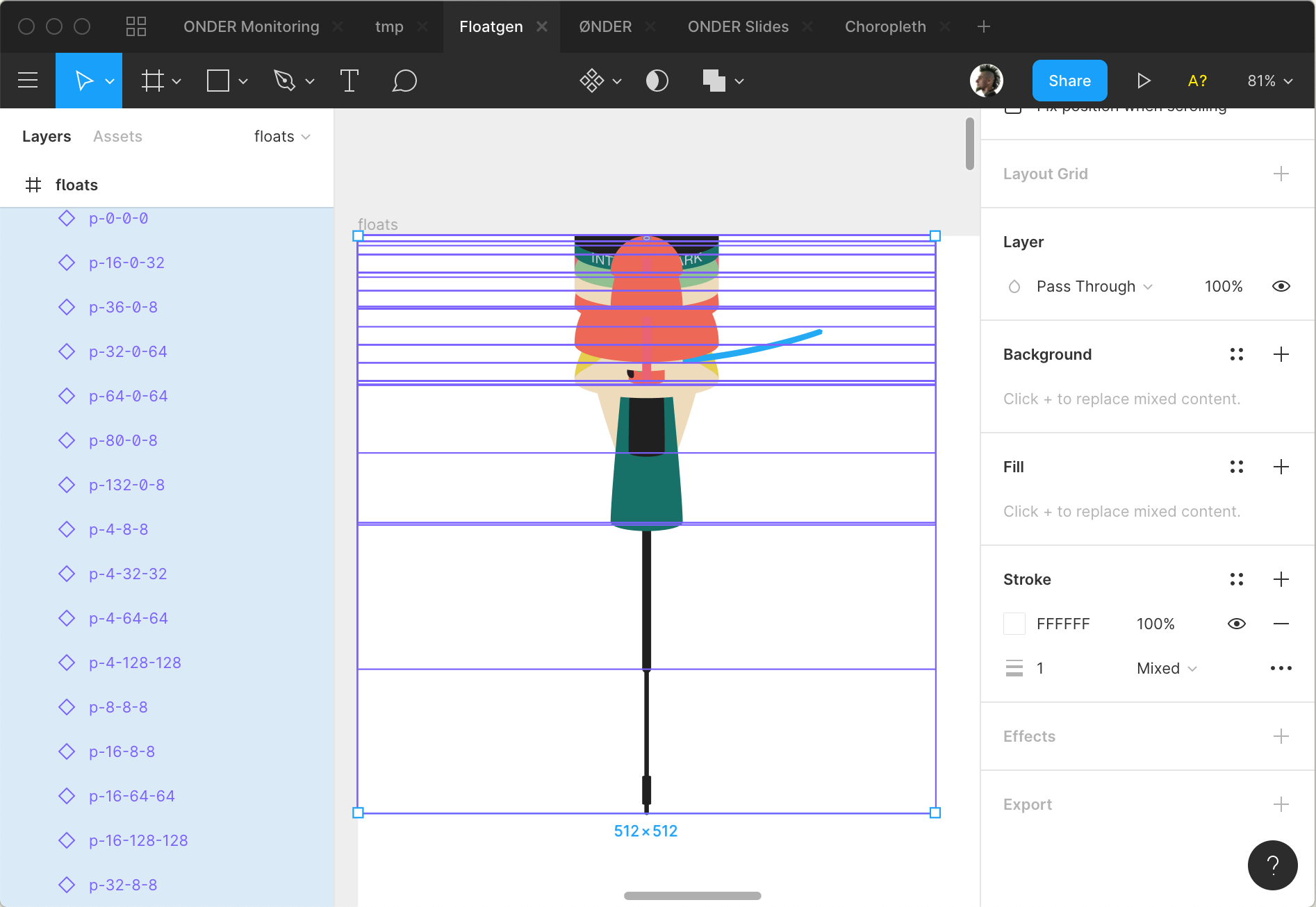Check the Fix position when scrolling box
1316x907 pixels.
click(1013, 110)
